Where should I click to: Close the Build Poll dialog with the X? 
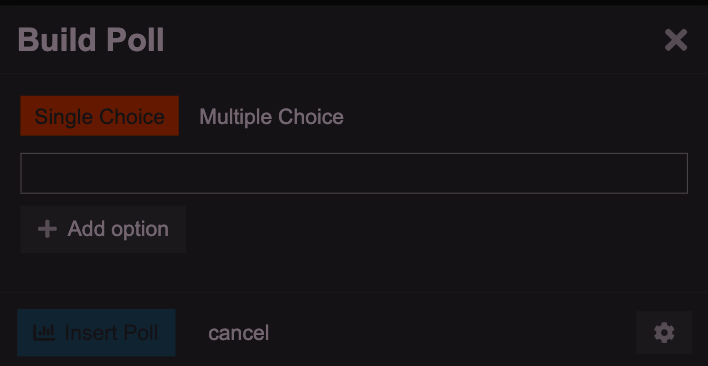[x=675, y=40]
